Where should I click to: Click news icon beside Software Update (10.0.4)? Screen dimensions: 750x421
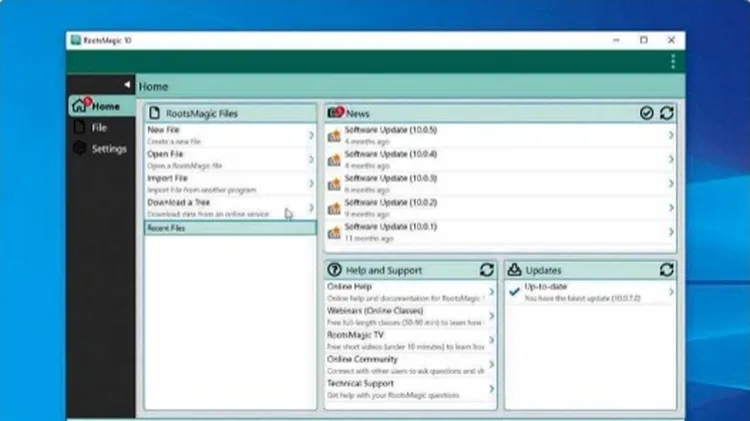pos(334,160)
